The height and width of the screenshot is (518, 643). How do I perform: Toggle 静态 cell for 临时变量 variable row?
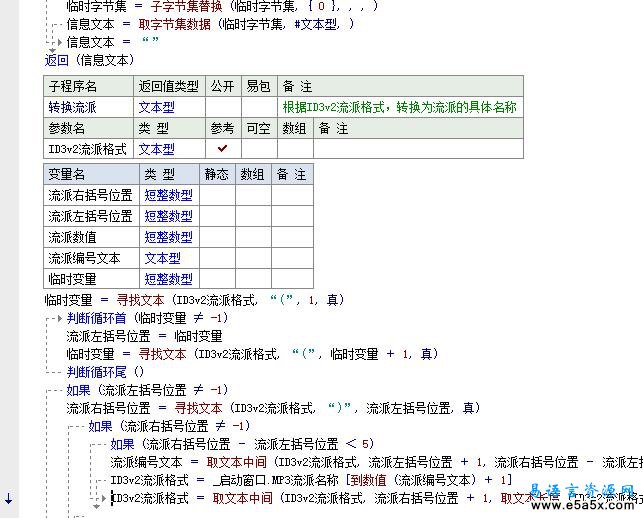(x=217, y=279)
